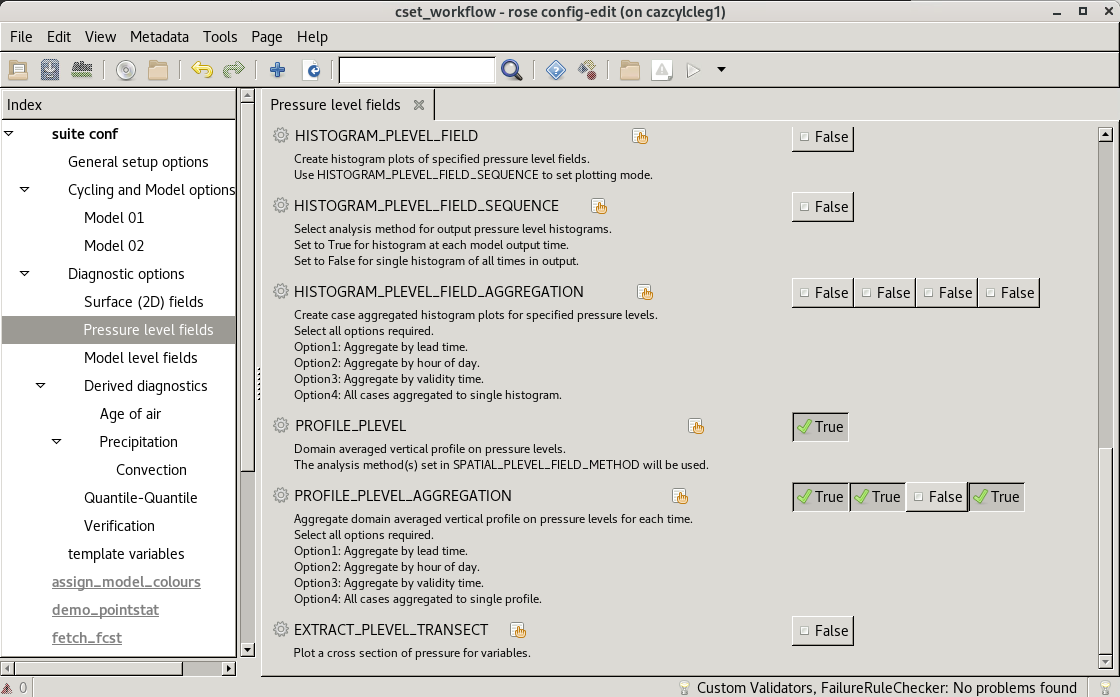The width and height of the screenshot is (1120, 697).
Task: Collapse the Derived diagnostics tree node
Action: 41,386
